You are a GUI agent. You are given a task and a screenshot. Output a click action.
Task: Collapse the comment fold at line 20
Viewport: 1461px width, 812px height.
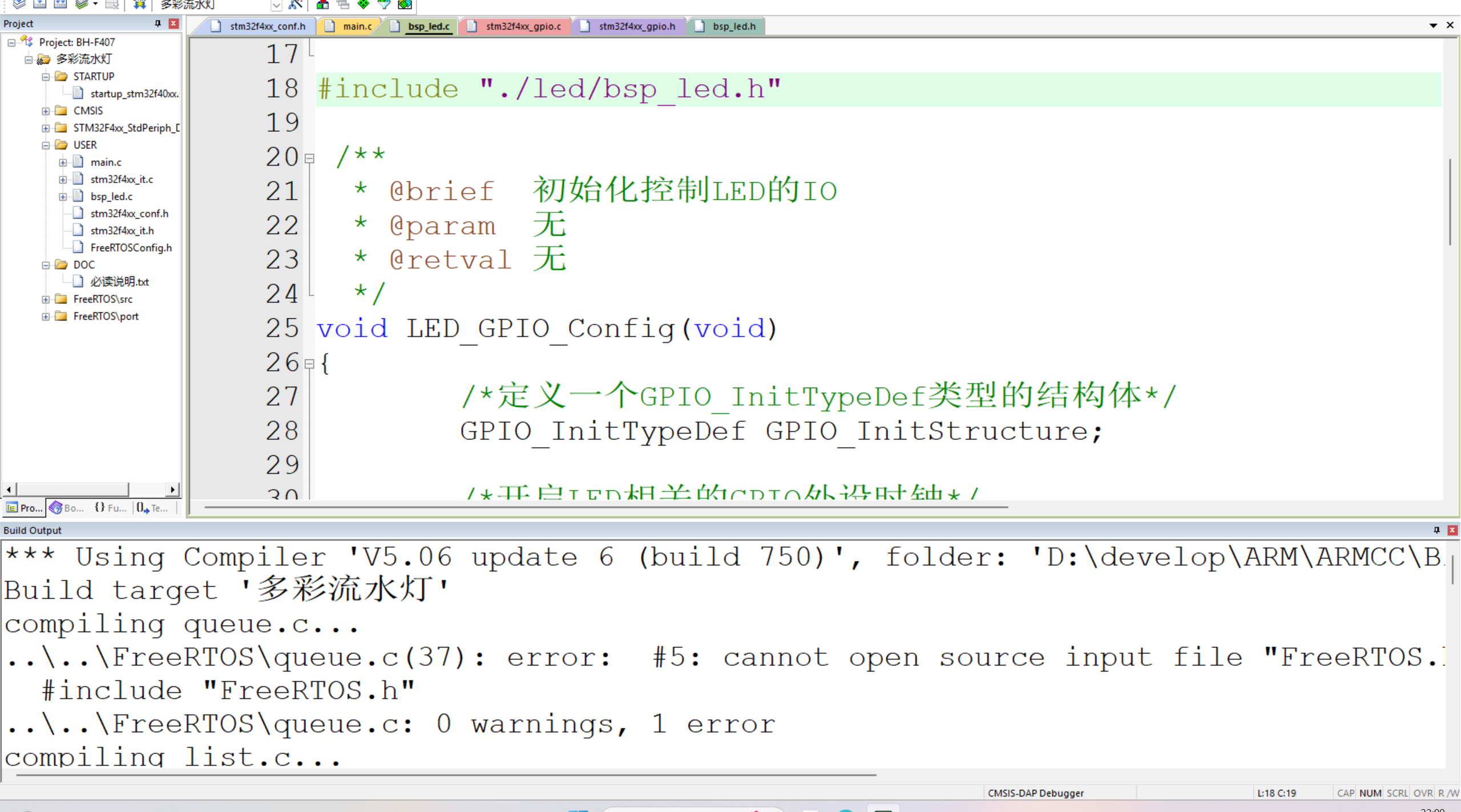click(x=309, y=159)
